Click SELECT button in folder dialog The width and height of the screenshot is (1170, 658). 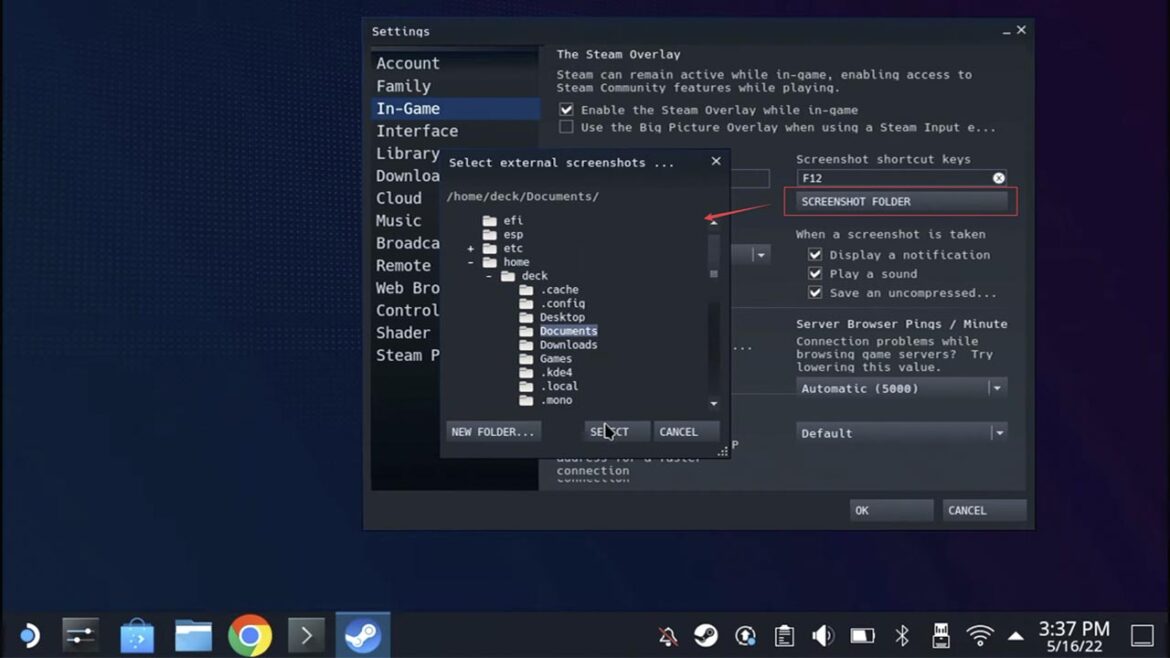(616, 432)
